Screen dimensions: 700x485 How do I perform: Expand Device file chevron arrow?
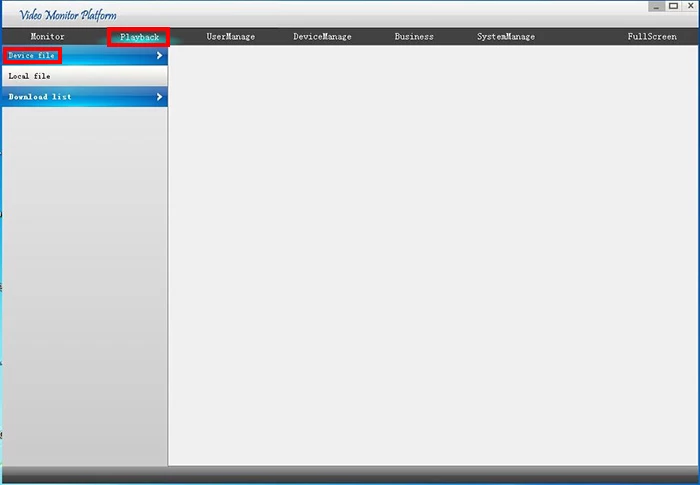(159, 55)
